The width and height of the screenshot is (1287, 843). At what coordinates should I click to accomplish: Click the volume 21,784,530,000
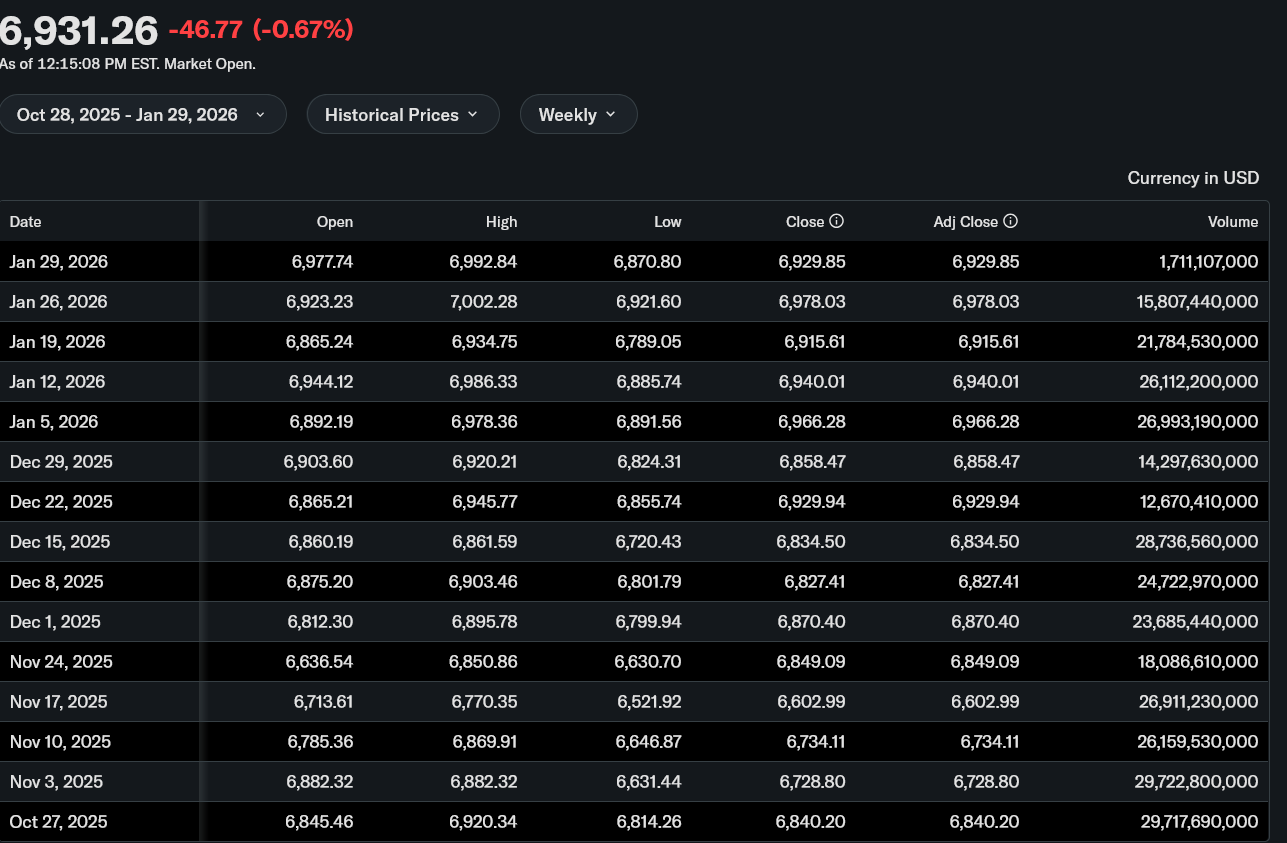tap(1200, 342)
